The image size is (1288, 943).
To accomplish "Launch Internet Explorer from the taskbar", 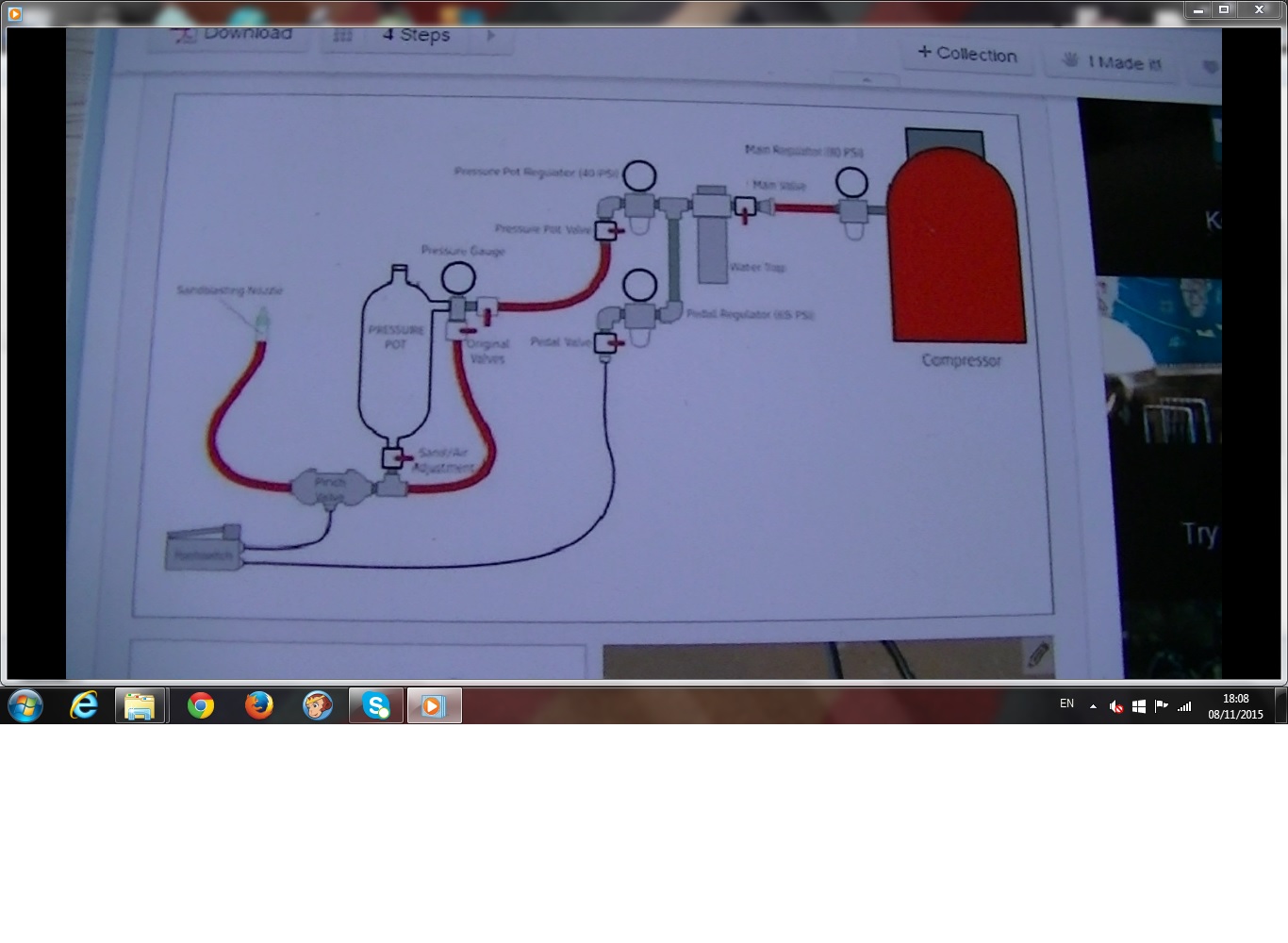I will coord(84,705).
